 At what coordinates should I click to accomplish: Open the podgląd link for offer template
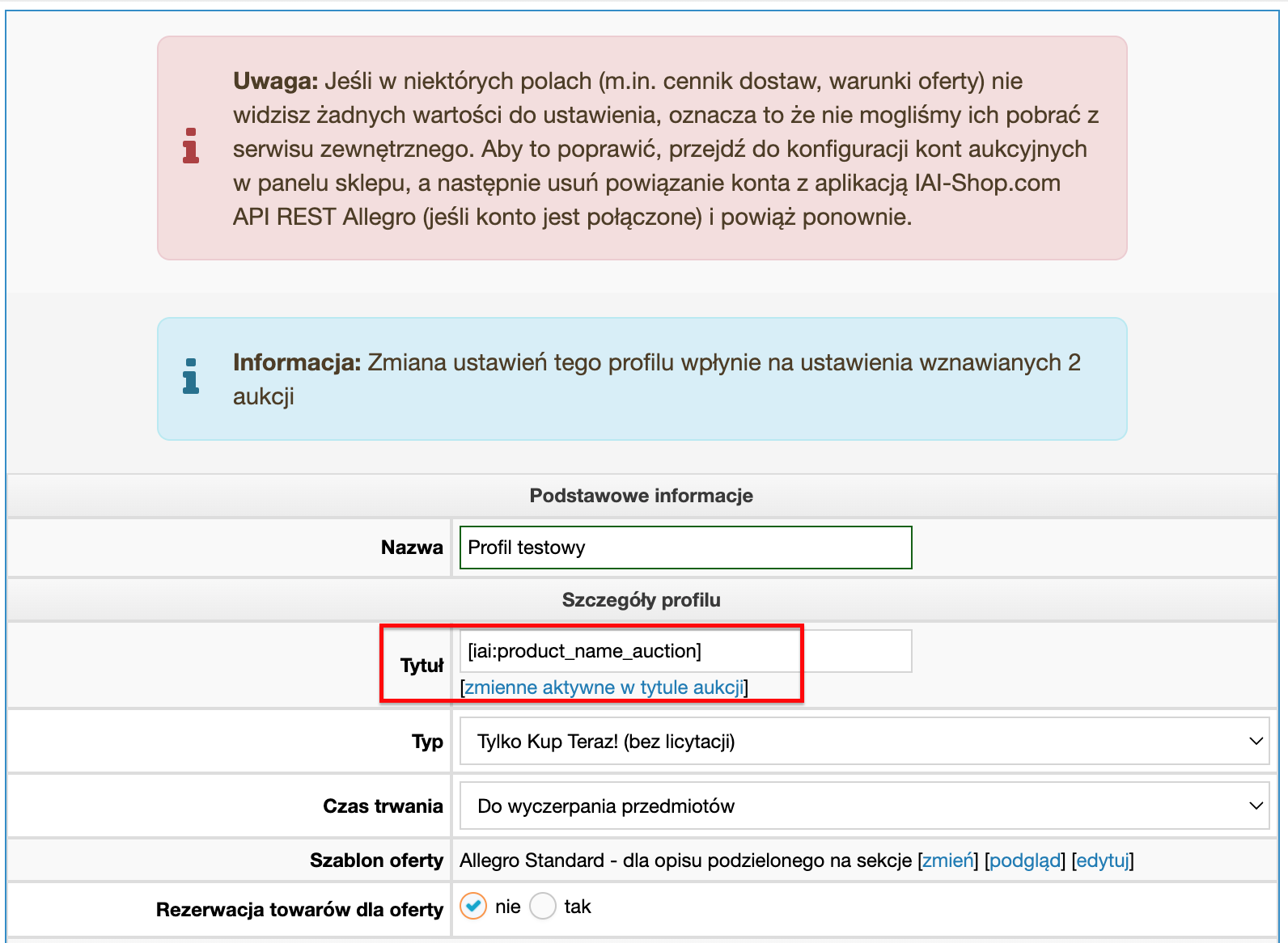pyautogui.click(x=1025, y=861)
